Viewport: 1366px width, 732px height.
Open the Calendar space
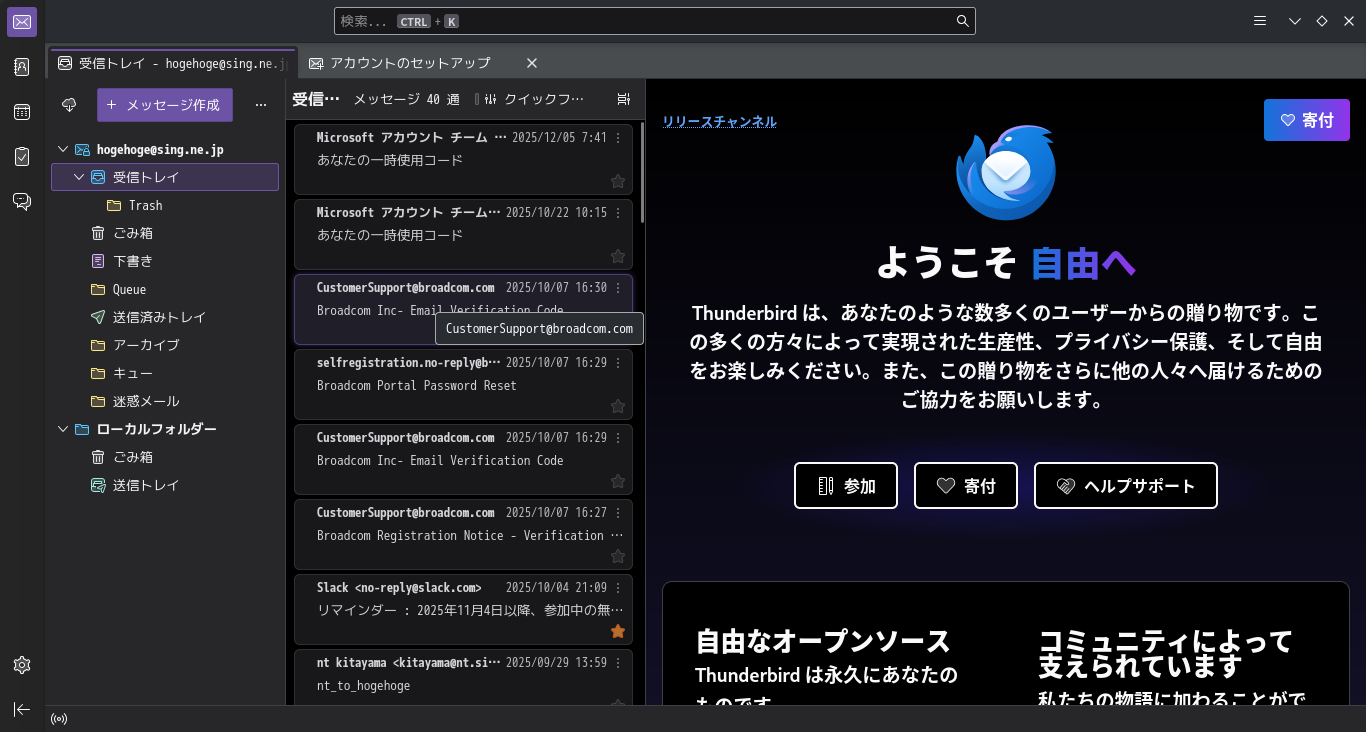[x=22, y=112]
